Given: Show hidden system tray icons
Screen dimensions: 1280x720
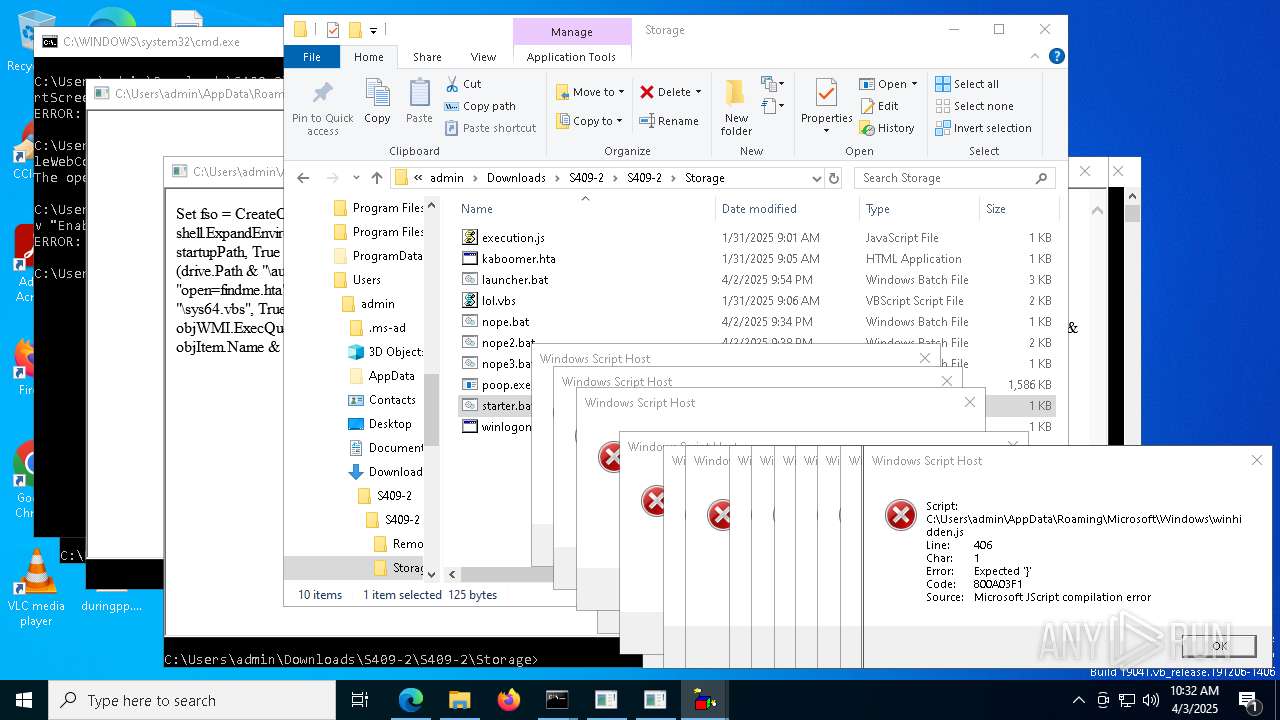Looking at the screenshot, I should pos(1079,700).
